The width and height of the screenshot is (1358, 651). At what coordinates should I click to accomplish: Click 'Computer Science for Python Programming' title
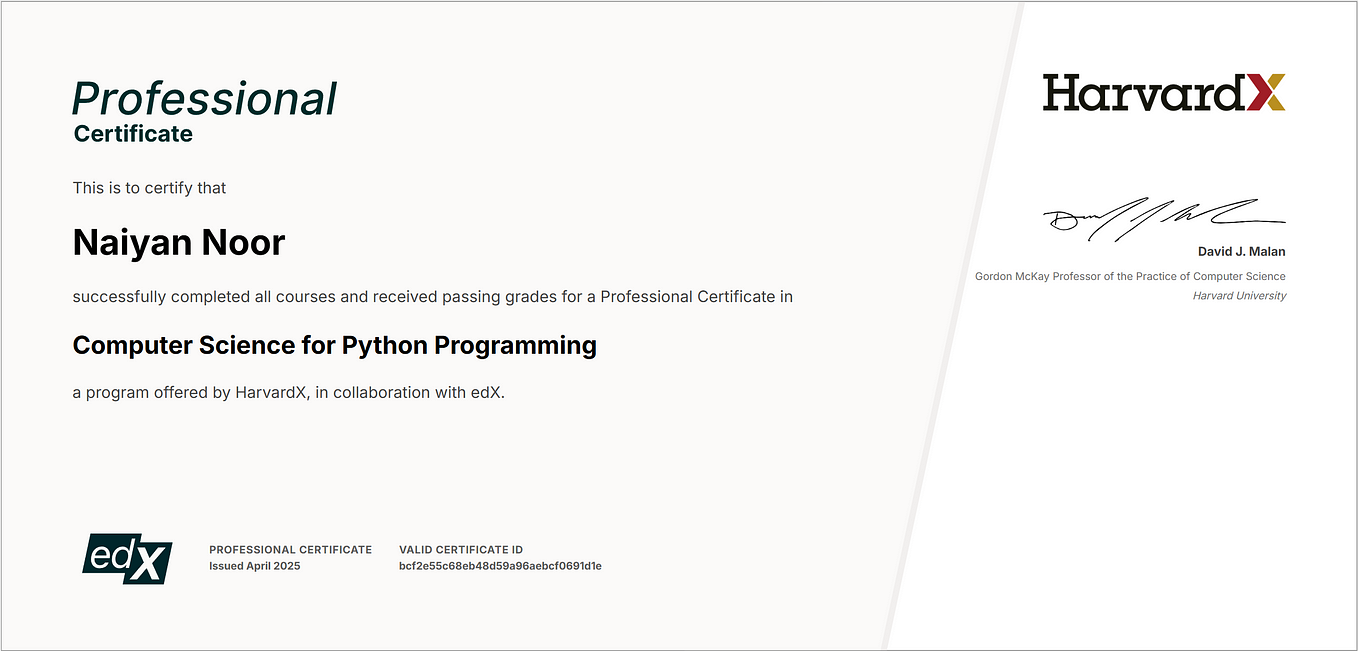[335, 346]
